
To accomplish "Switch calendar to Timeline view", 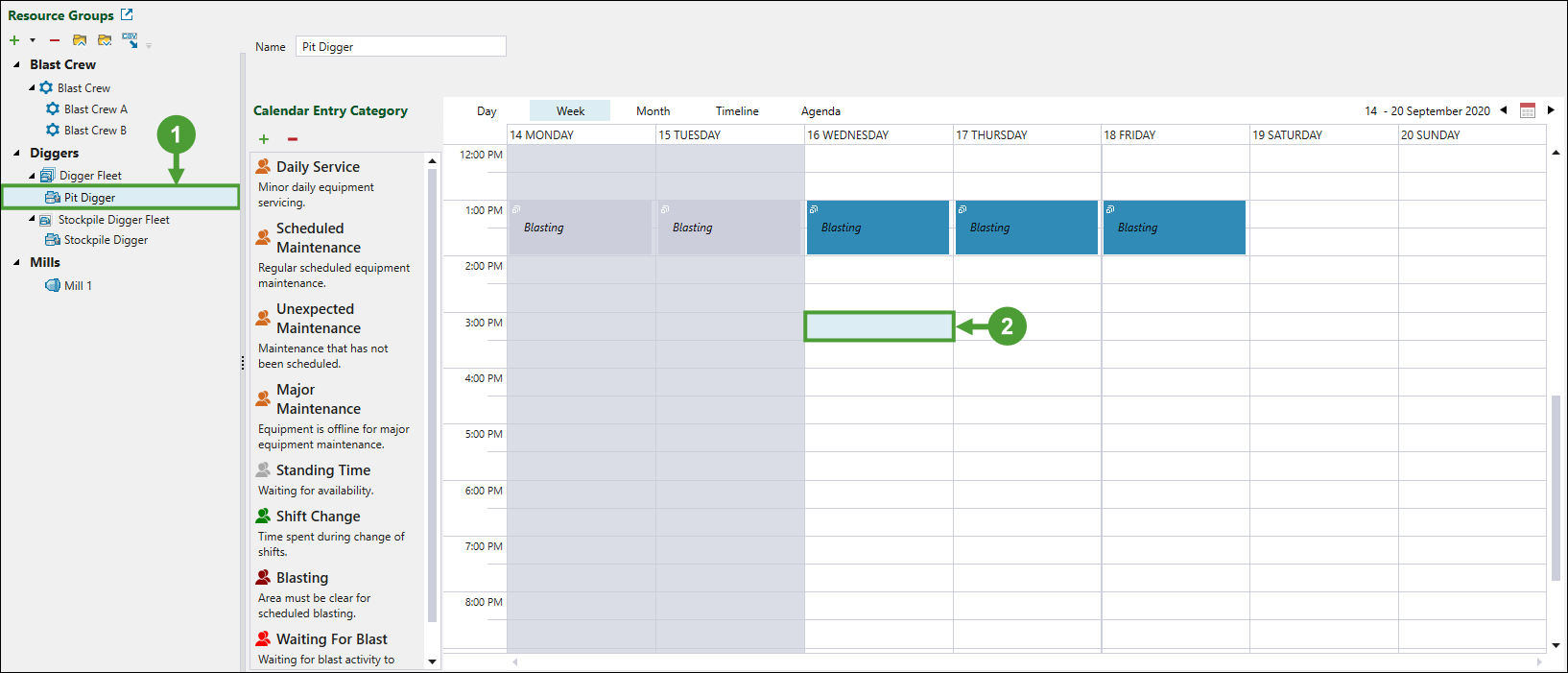I will (737, 111).
